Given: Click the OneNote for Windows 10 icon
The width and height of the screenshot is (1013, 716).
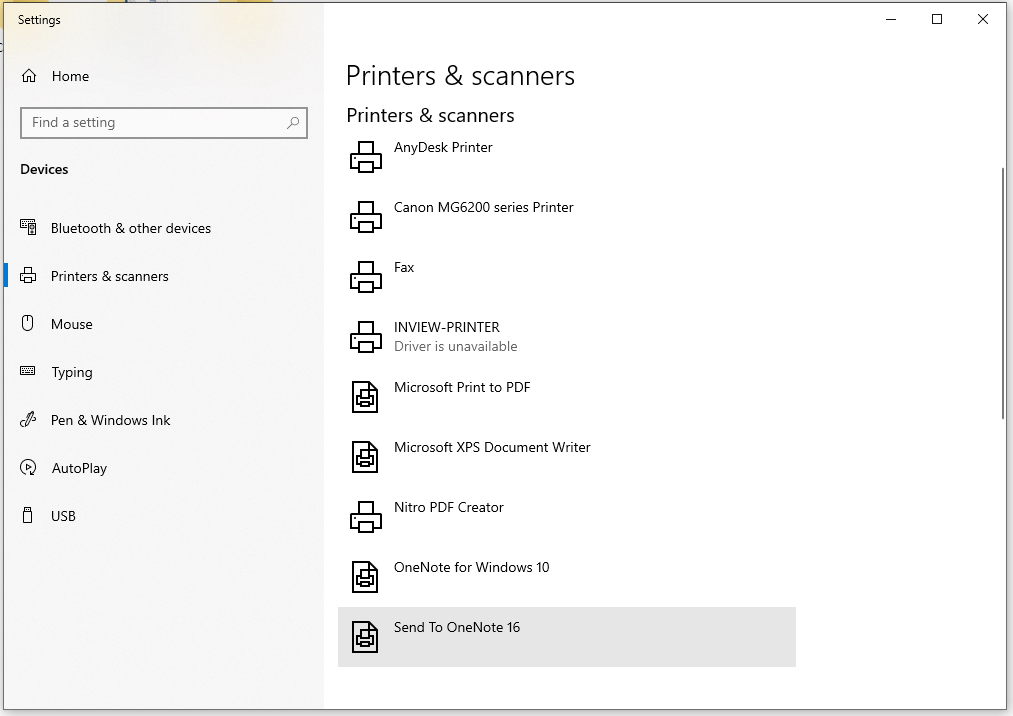Looking at the screenshot, I should click(365, 577).
